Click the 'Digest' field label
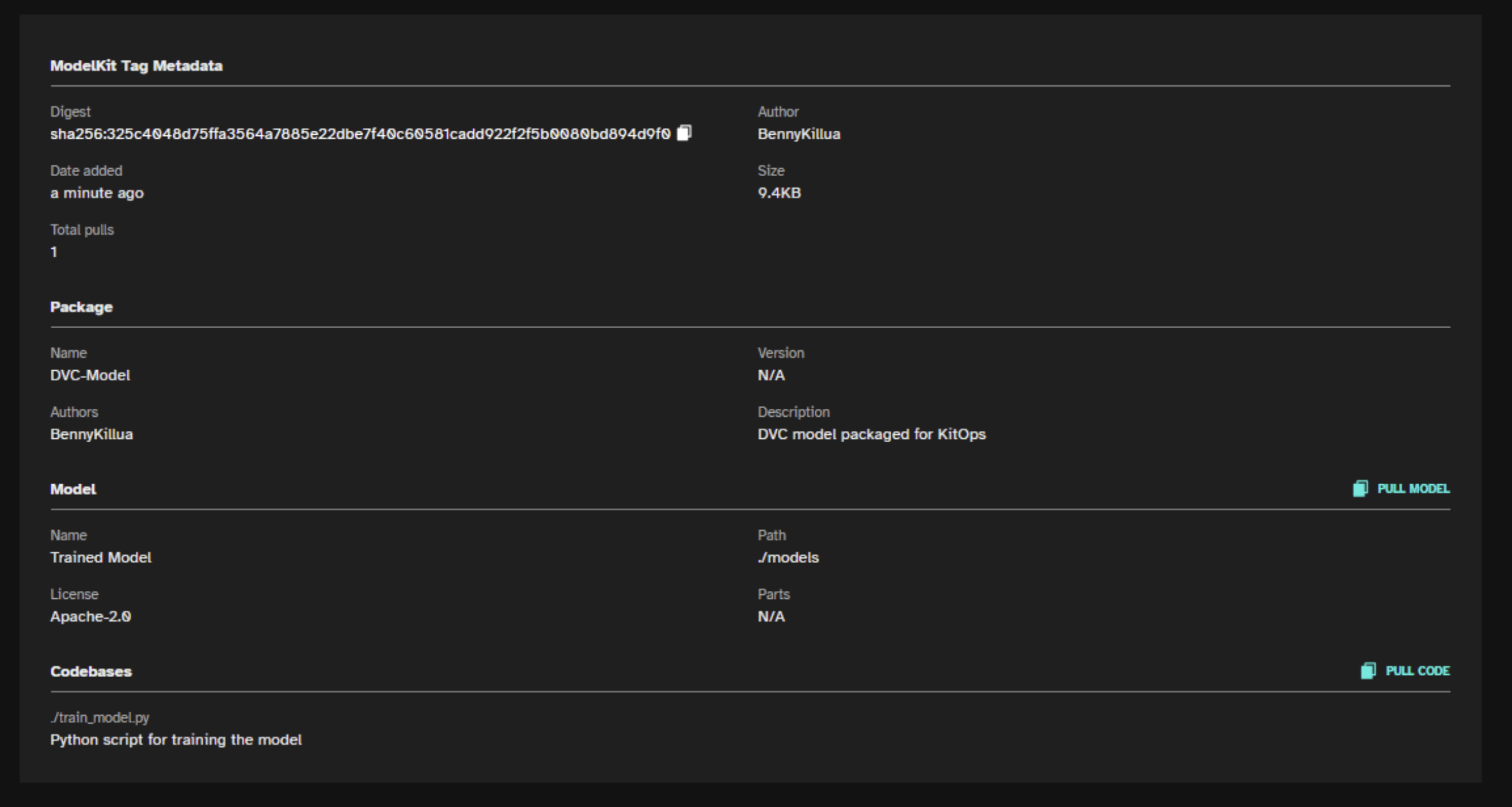 (70, 112)
